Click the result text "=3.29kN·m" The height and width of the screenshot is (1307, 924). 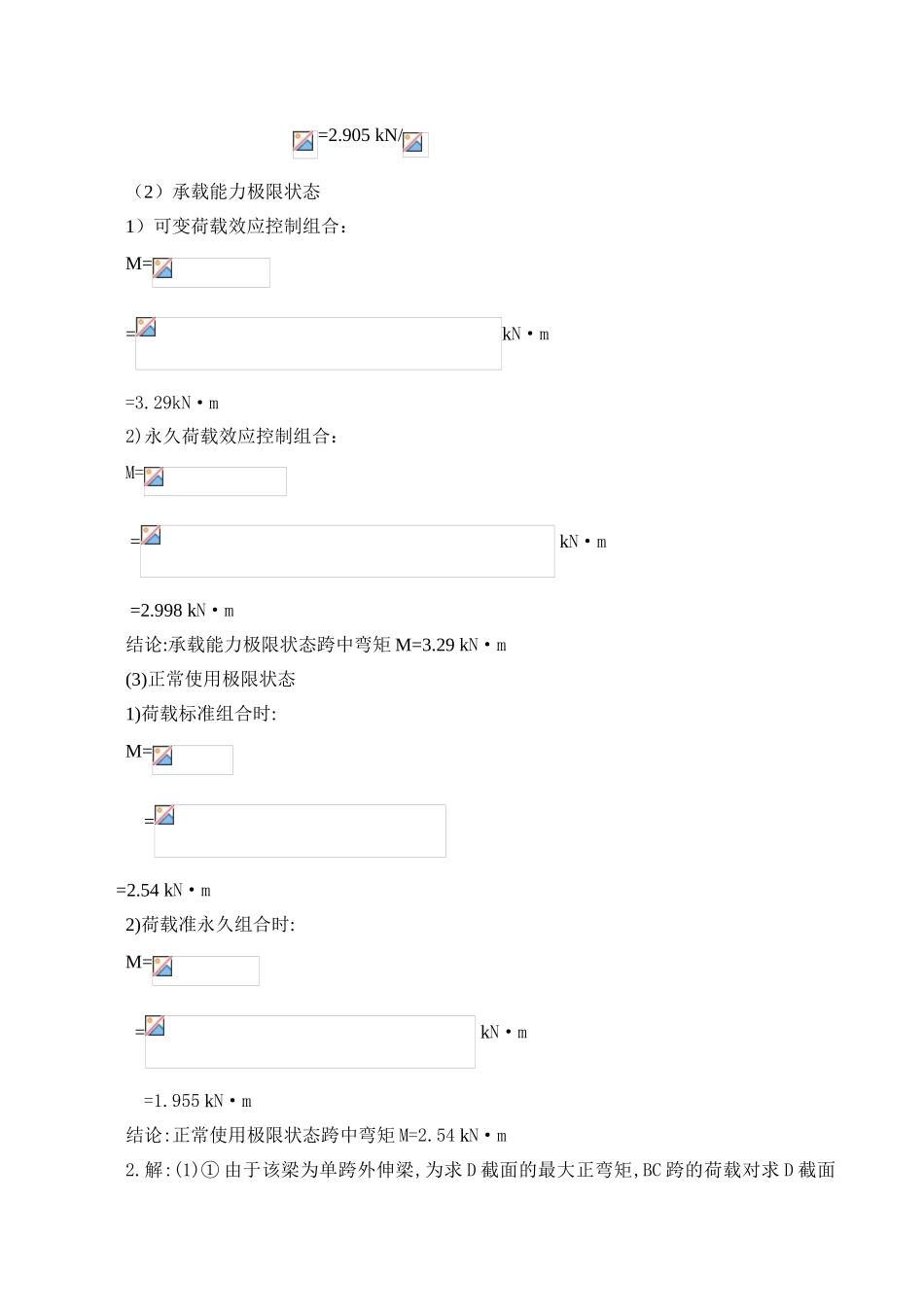coord(172,403)
